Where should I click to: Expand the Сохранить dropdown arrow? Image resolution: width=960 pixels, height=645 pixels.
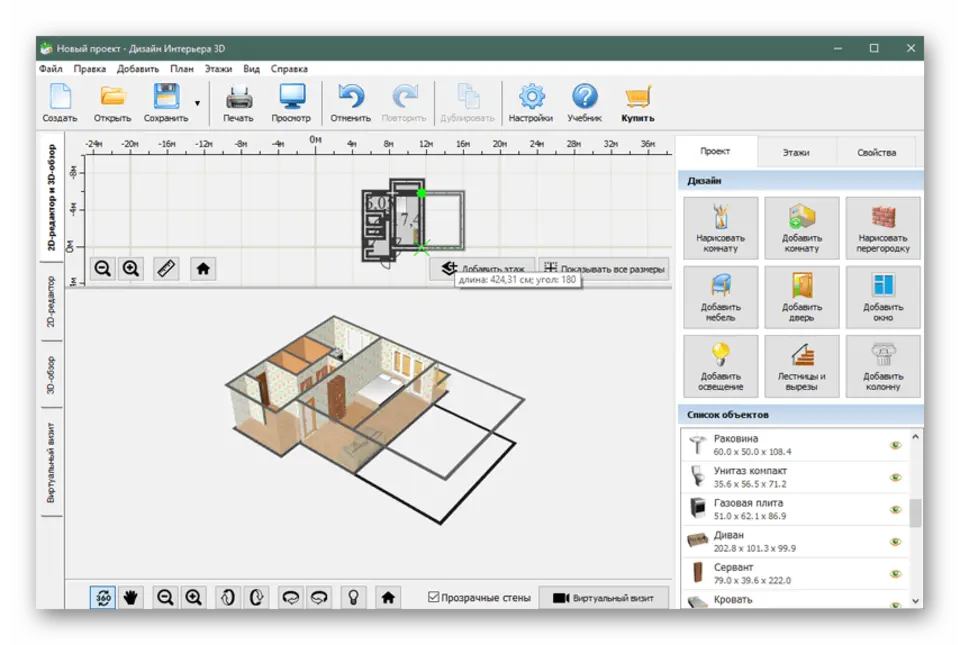pos(197,103)
